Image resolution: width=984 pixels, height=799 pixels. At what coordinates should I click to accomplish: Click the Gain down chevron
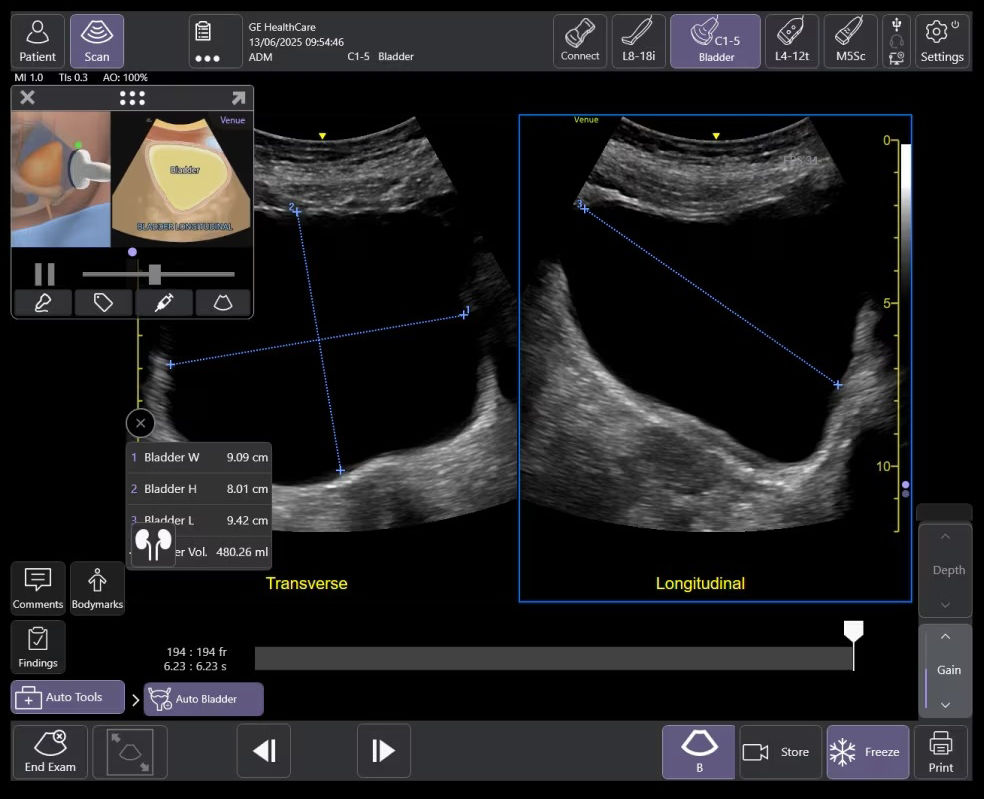click(946, 705)
